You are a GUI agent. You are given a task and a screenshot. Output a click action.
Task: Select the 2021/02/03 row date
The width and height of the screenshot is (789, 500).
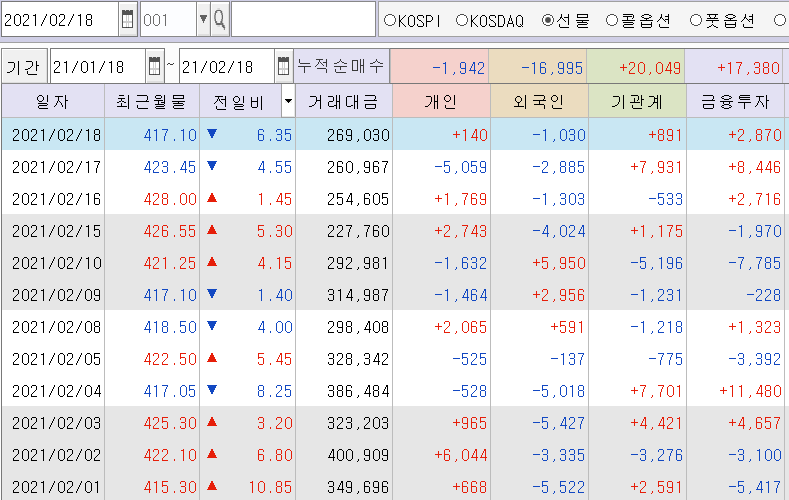pyautogui.click(x=56, y=423)
